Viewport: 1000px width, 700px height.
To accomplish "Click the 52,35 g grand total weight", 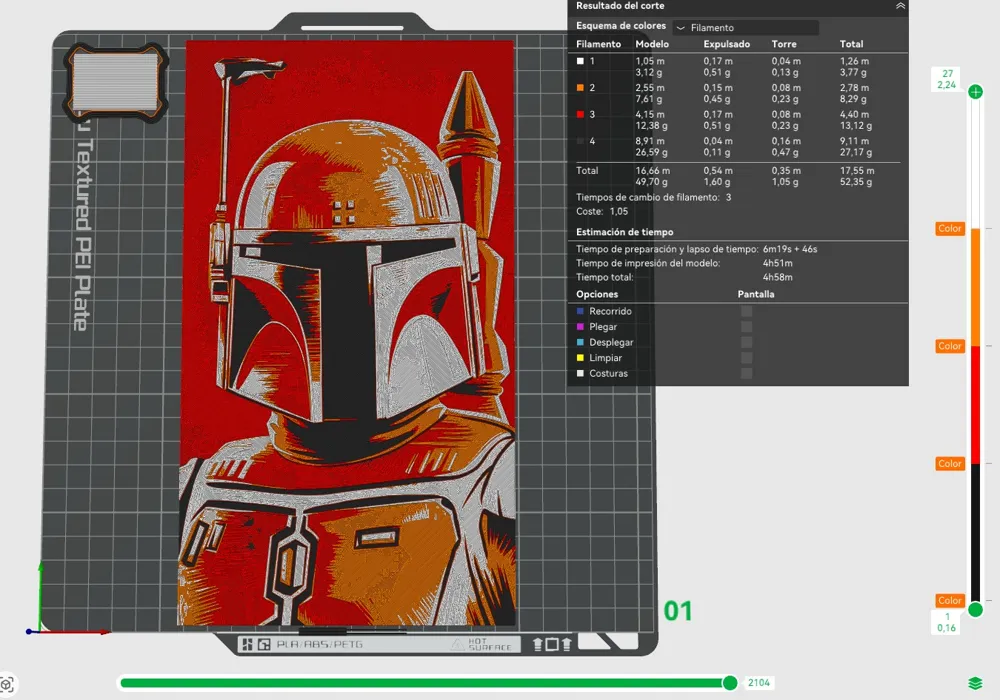I will [856, 182].
